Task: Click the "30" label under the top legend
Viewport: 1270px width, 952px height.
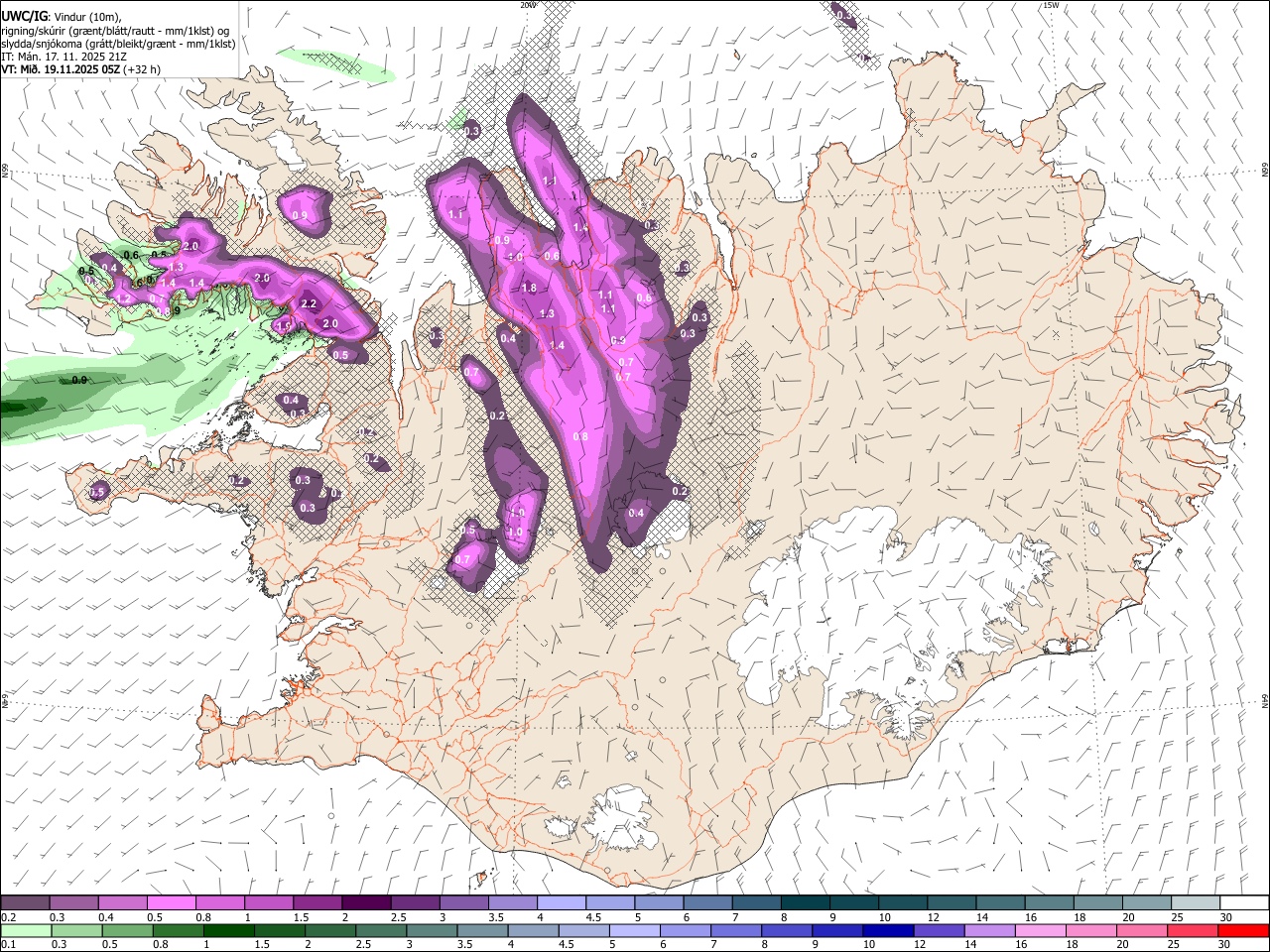Action: (x=1225, y=917)
